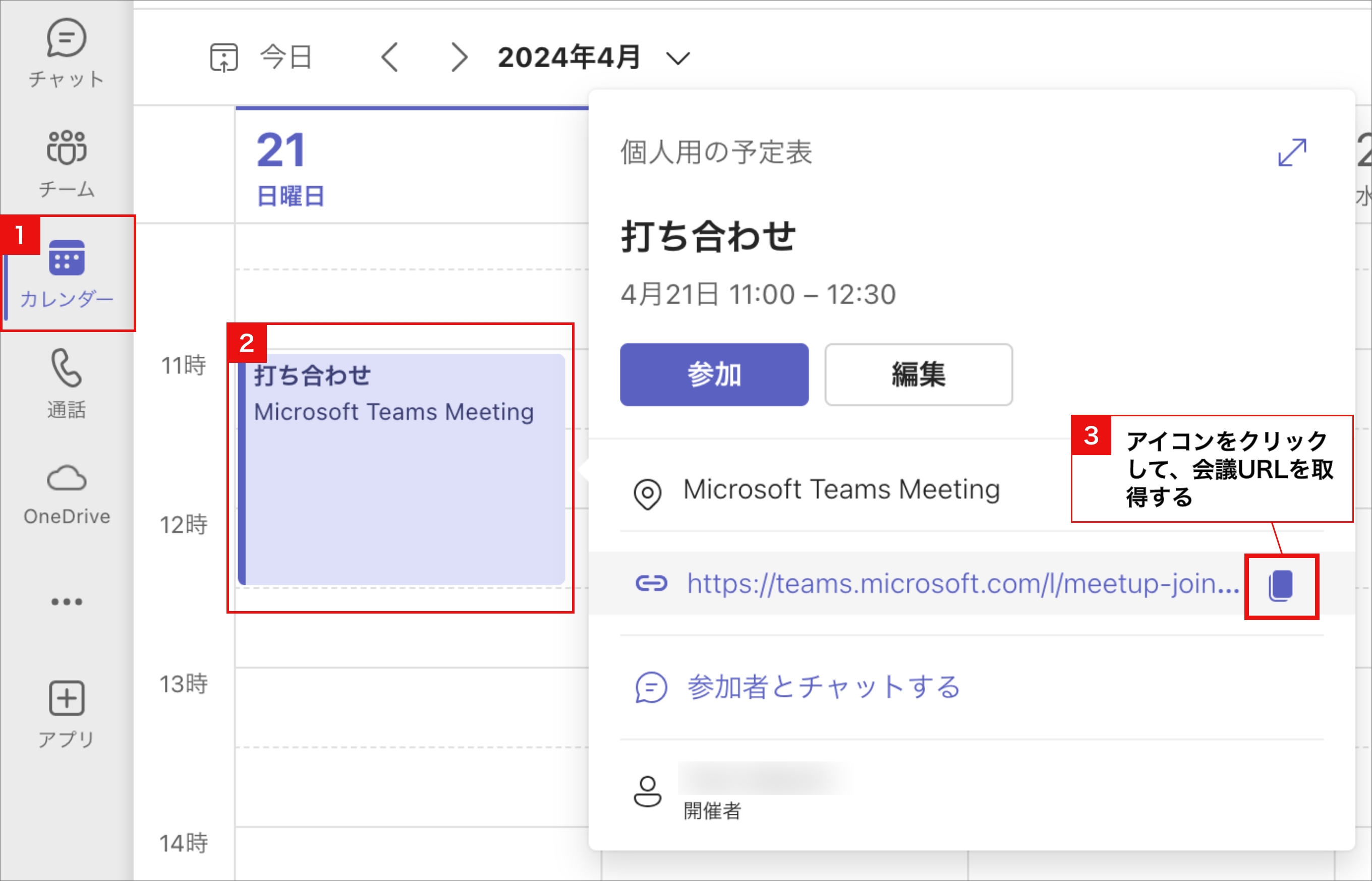Click the 編集 (Edit) button
The height and width of the screenshot is (881, 1372).
[918, 375]
